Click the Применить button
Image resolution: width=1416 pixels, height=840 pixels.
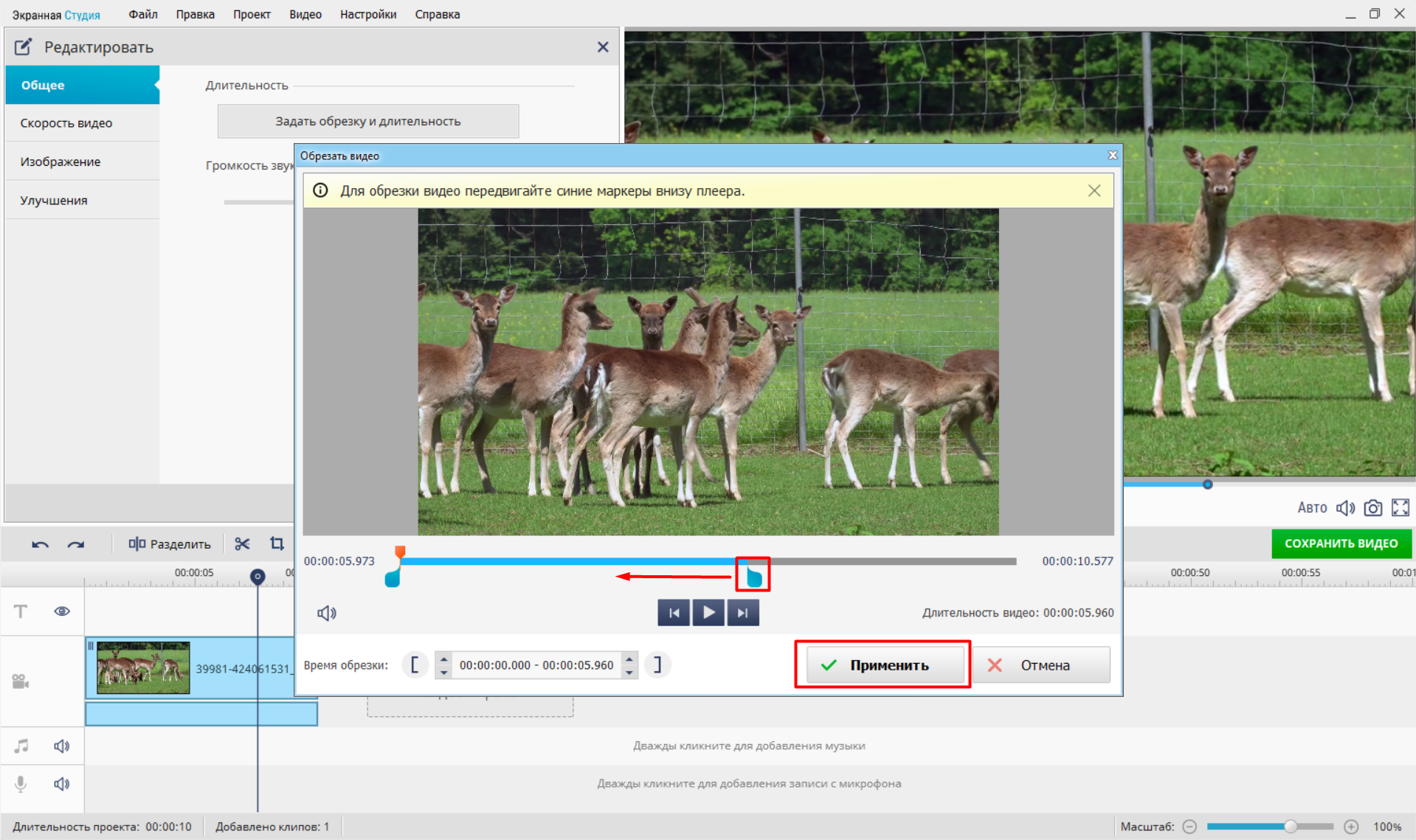(884, 665)
